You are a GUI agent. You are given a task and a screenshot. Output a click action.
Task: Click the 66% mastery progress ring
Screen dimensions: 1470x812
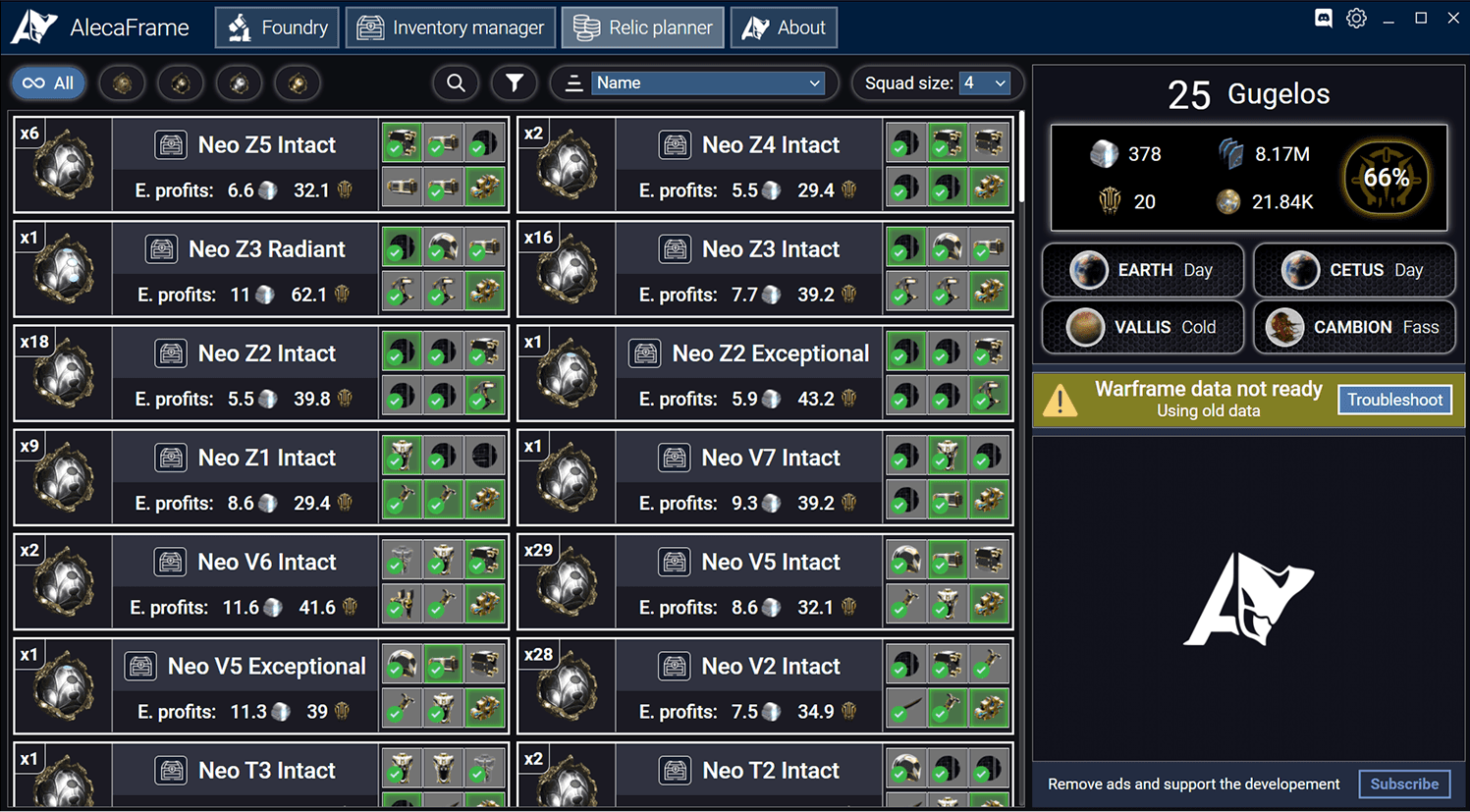(1387, 178)
